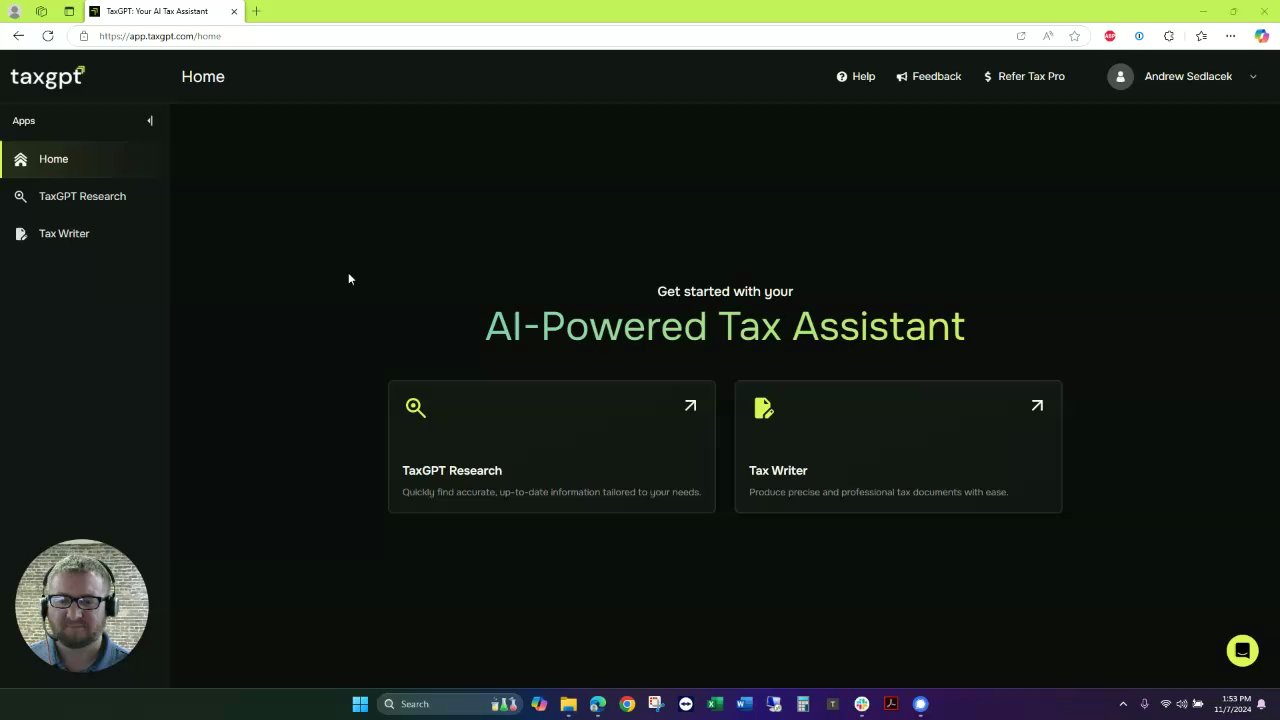This screenshot has width=1280, height=720.
Task: Open a new browser tab
Action: tap(256, 11)
